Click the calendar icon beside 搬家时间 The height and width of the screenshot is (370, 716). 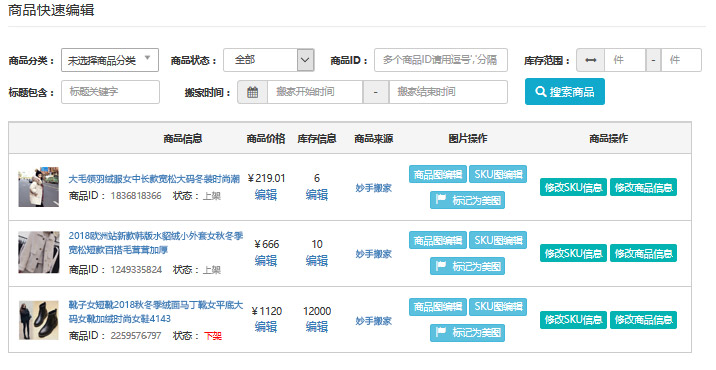[x=253, y=92]
